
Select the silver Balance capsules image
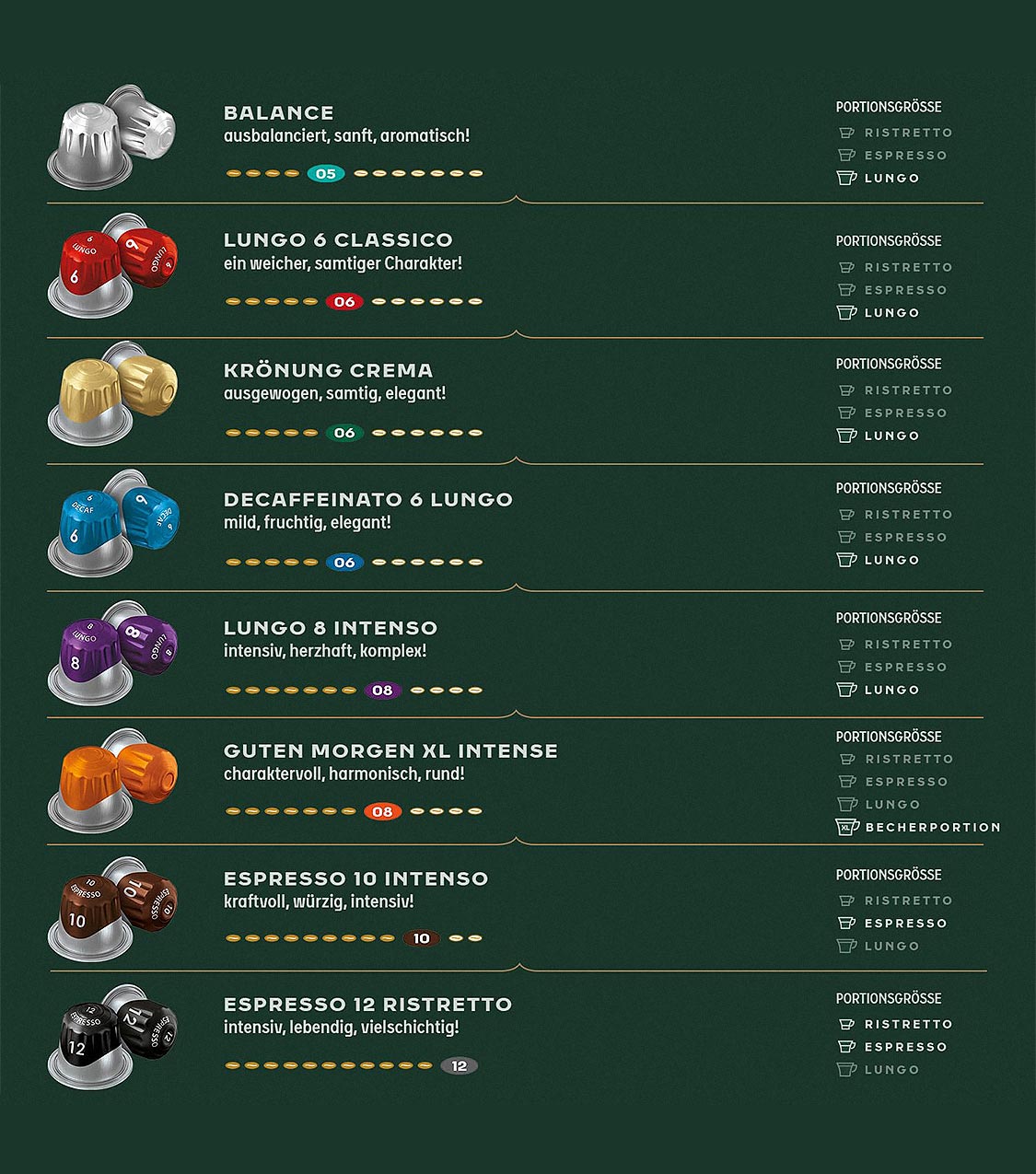(x=112, y=138)
